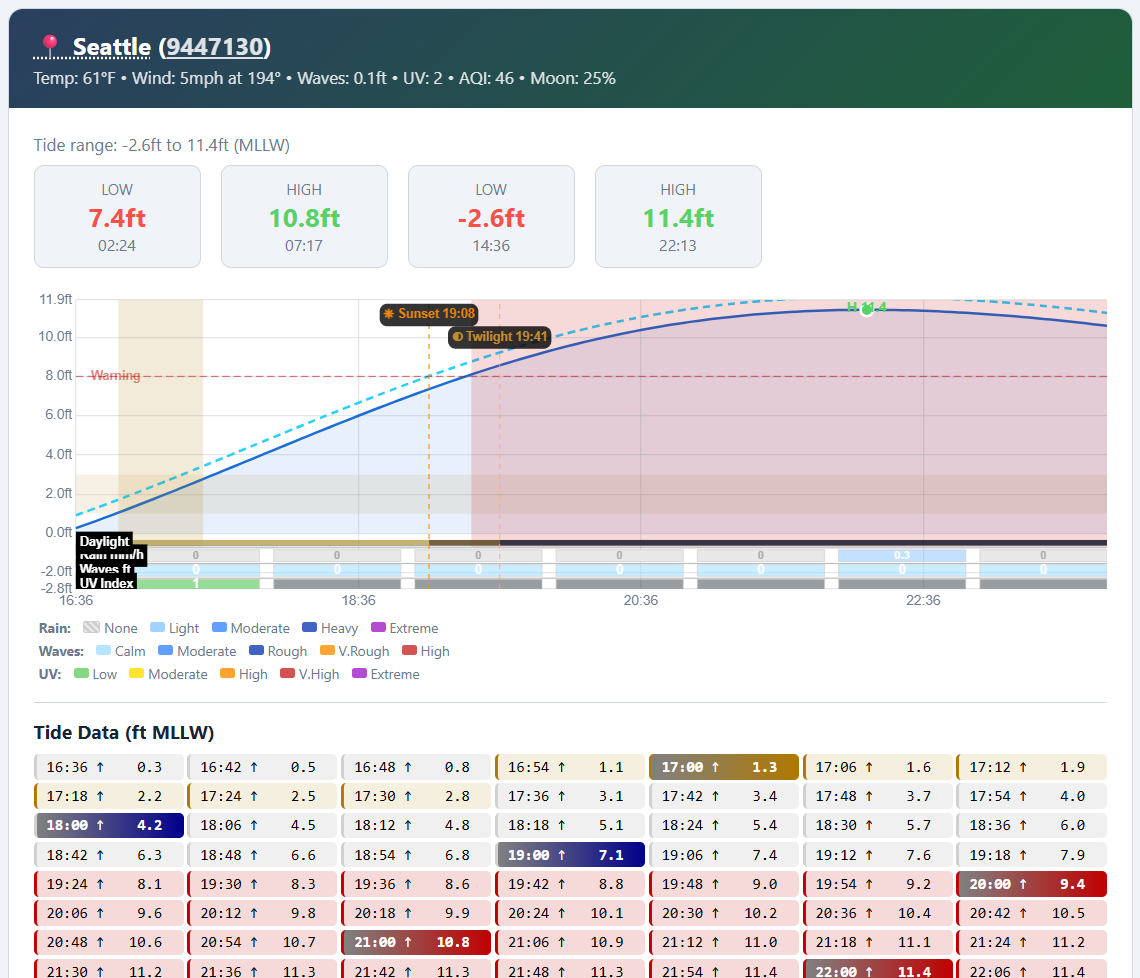1140x978 pixels.
Task: Click the V.High UV legend swatch
Action: pos(287,674)
